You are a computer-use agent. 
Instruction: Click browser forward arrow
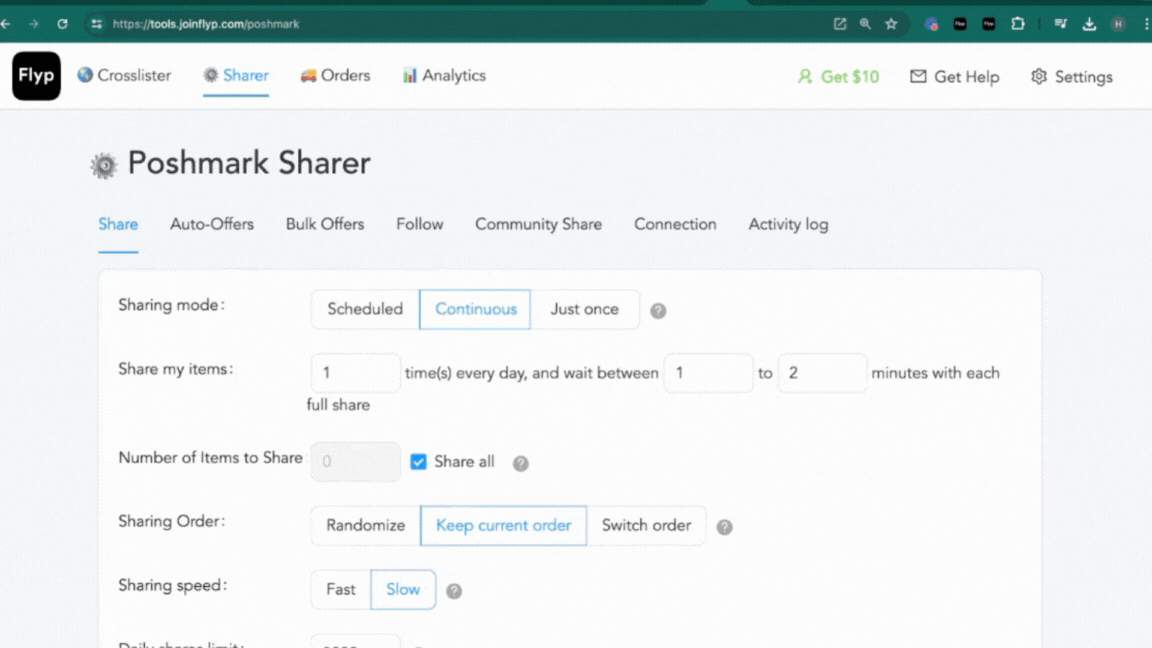[34, 24]
